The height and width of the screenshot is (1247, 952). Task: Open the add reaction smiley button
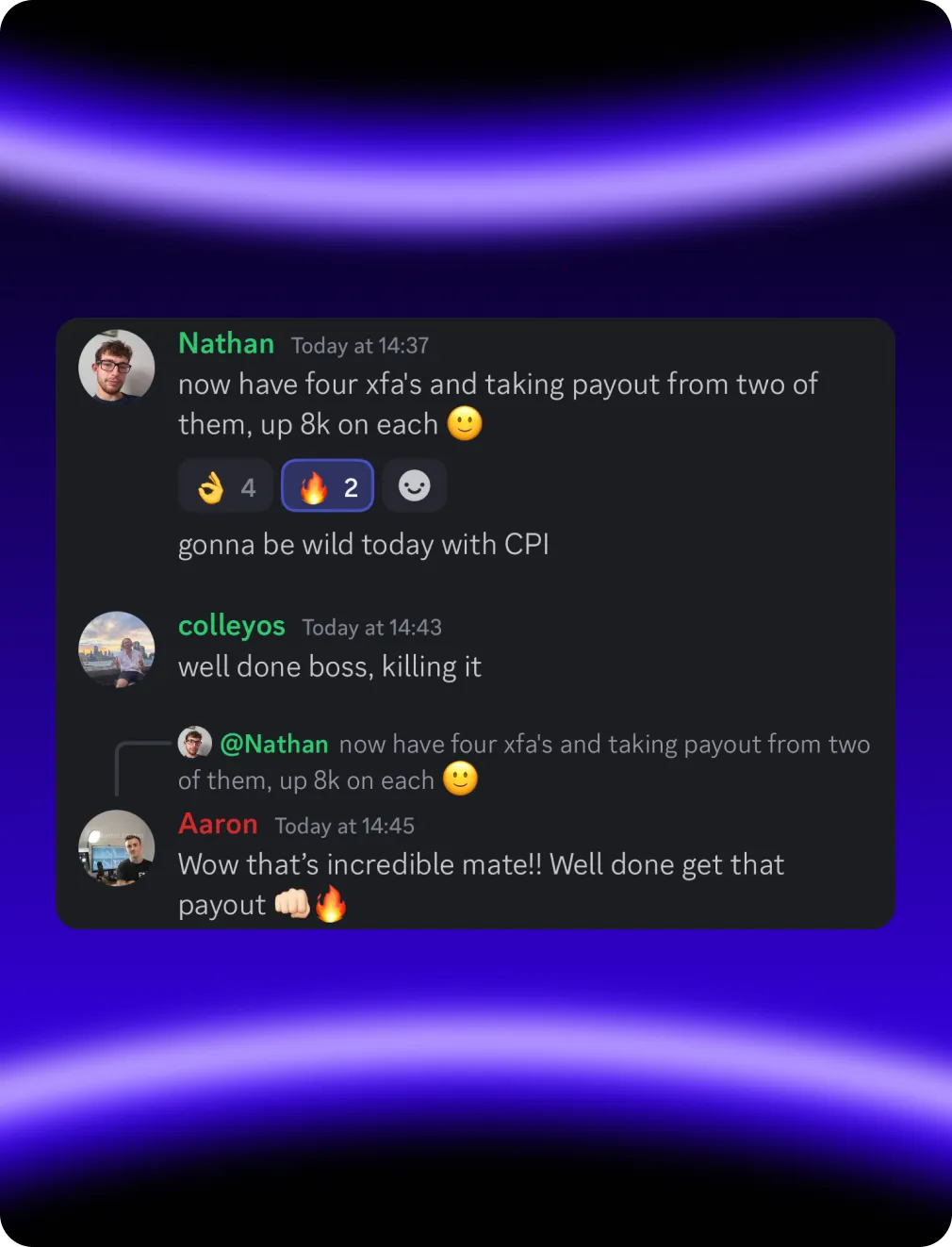(414, 486)
